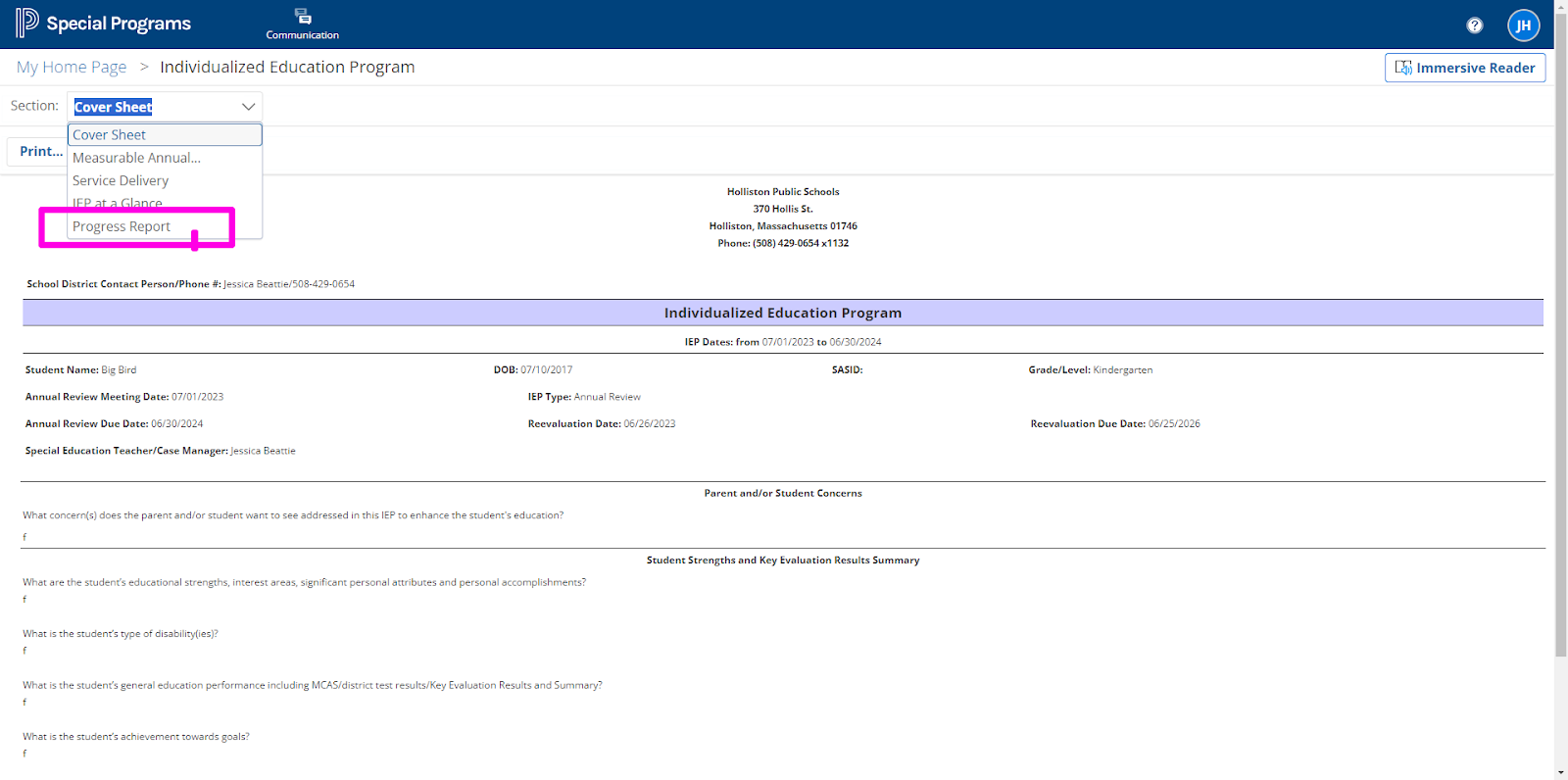Click the Special Programs header title
1568x780 pixels.
(x=119, y=24)
